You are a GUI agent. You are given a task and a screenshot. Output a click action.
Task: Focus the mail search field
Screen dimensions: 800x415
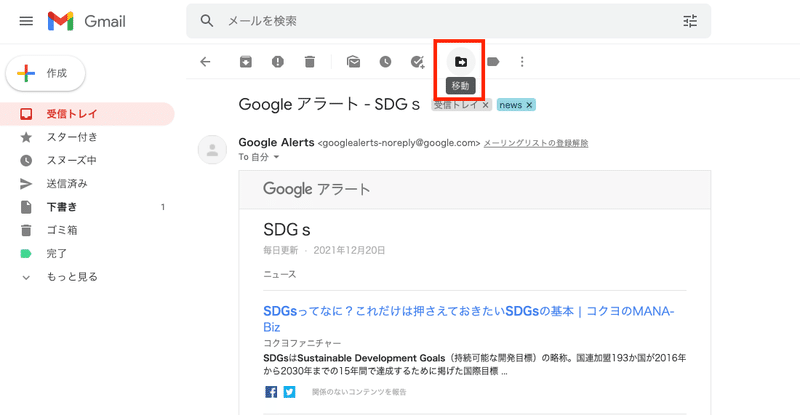point(448,21)
